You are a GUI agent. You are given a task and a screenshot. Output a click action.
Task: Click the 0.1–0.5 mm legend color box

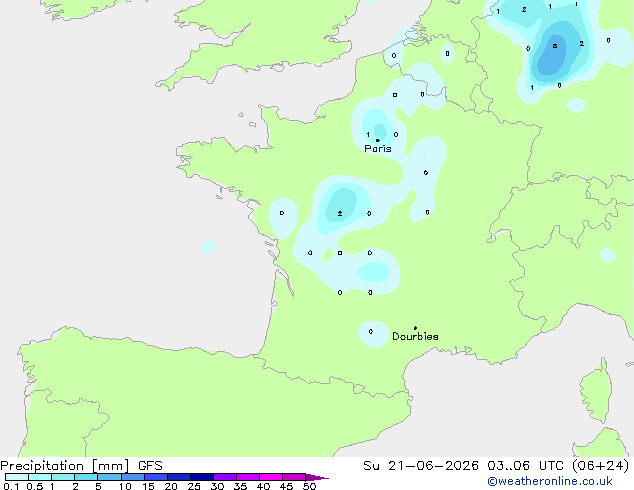17,477
